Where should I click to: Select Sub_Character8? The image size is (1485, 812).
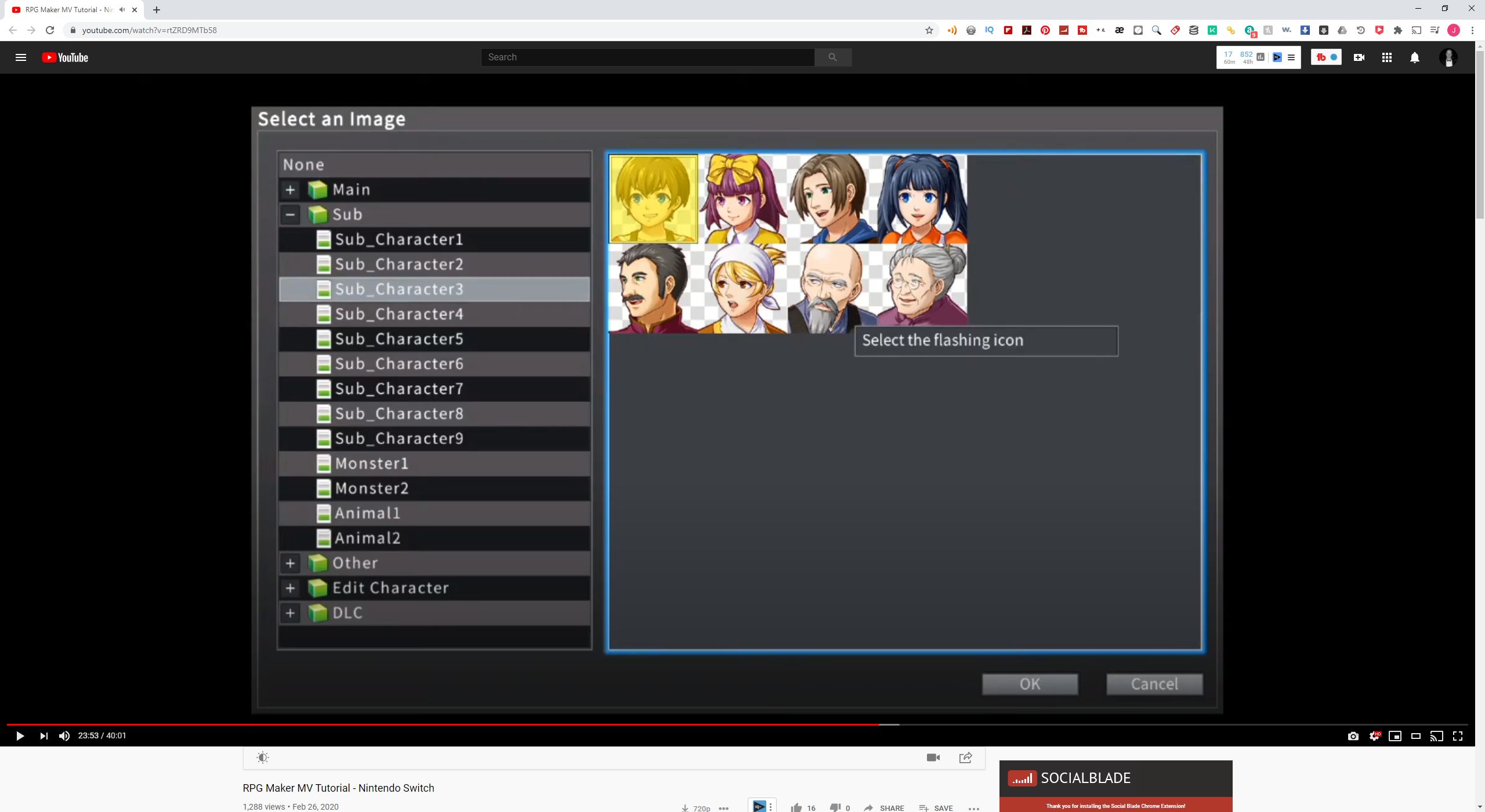click(x=434, y=414)
